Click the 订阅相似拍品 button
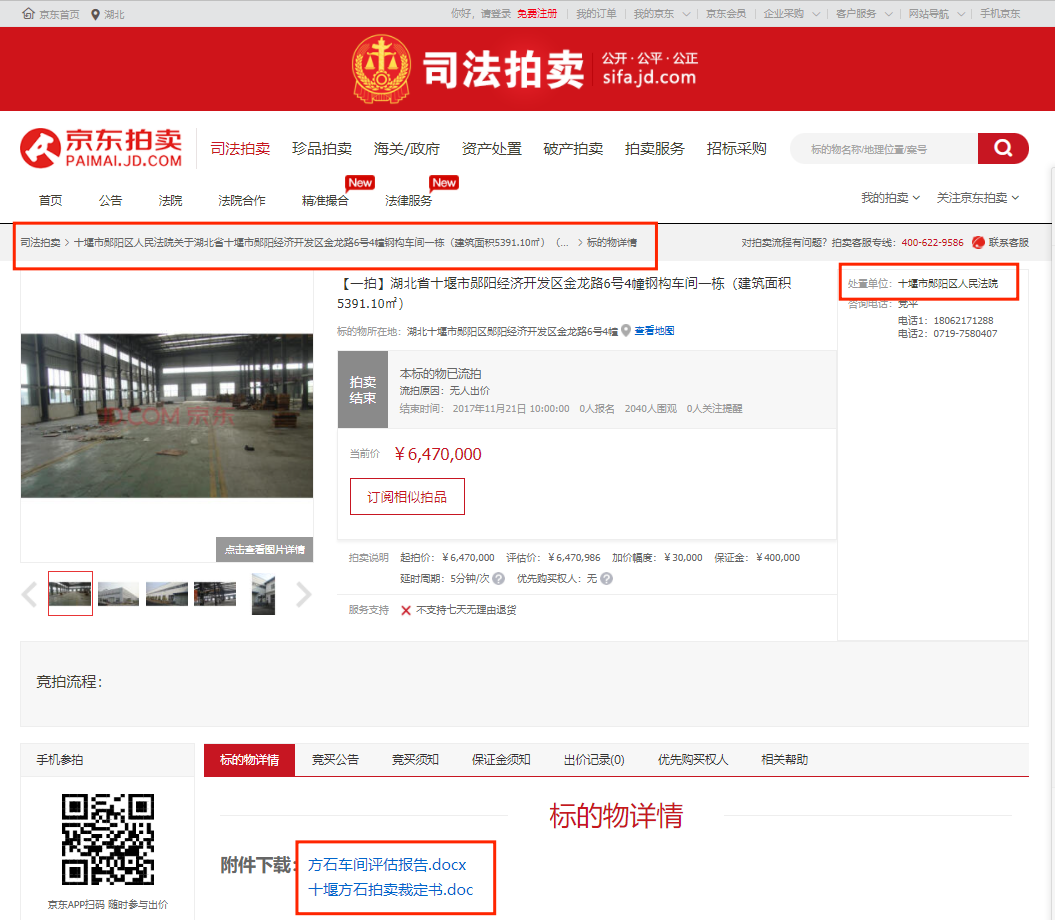Viewport: 1055px width, 920px height. [x=407, y=495]
